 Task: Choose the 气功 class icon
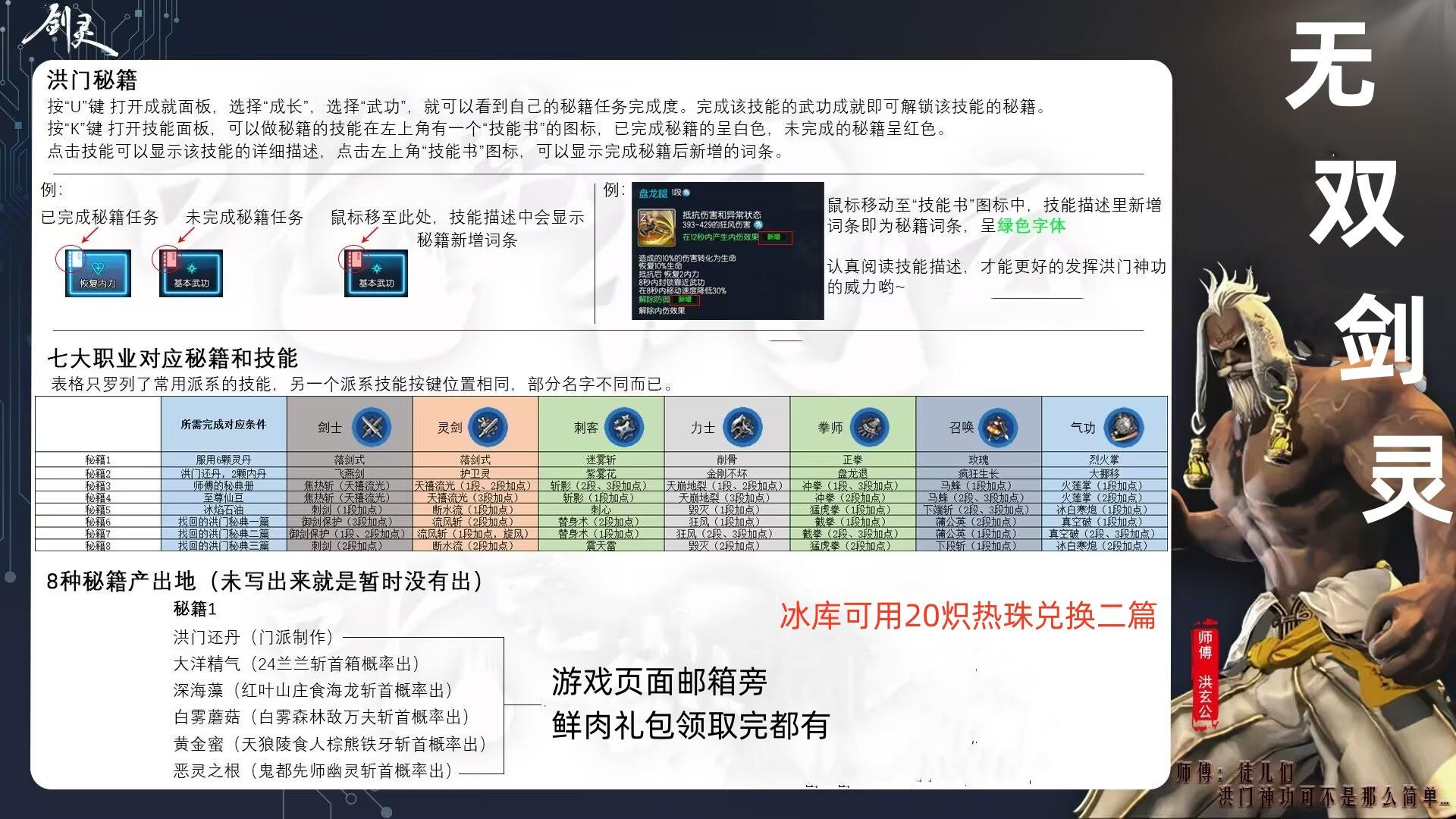(1123, 427)
